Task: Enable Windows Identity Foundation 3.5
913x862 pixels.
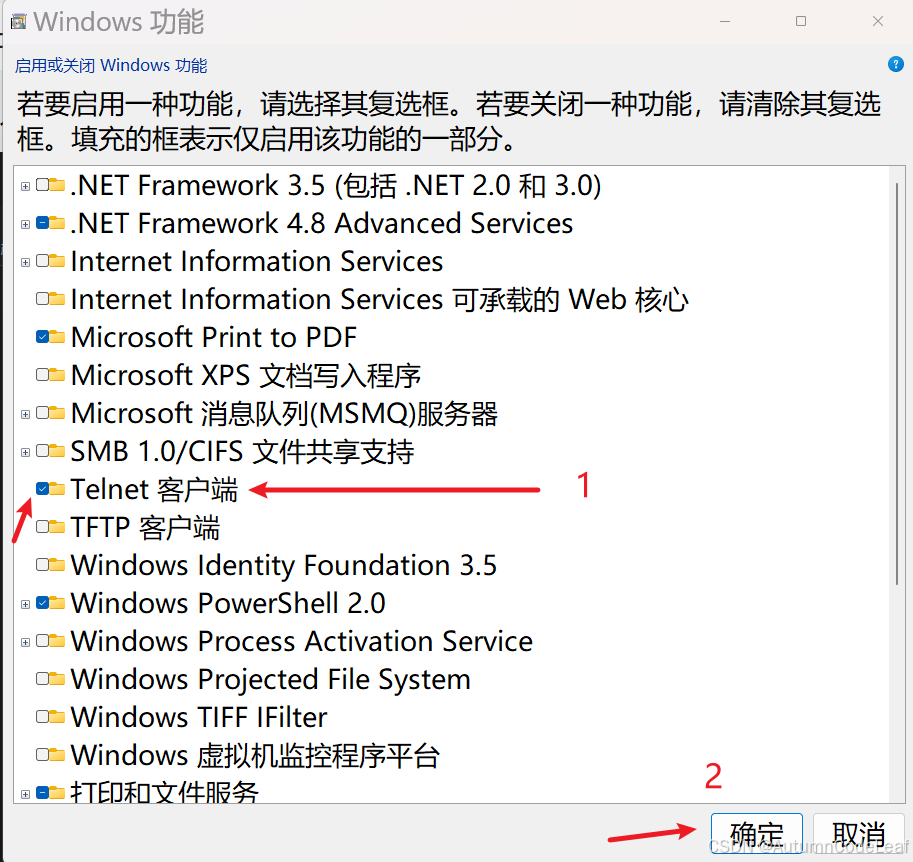Action: (41, 565)
